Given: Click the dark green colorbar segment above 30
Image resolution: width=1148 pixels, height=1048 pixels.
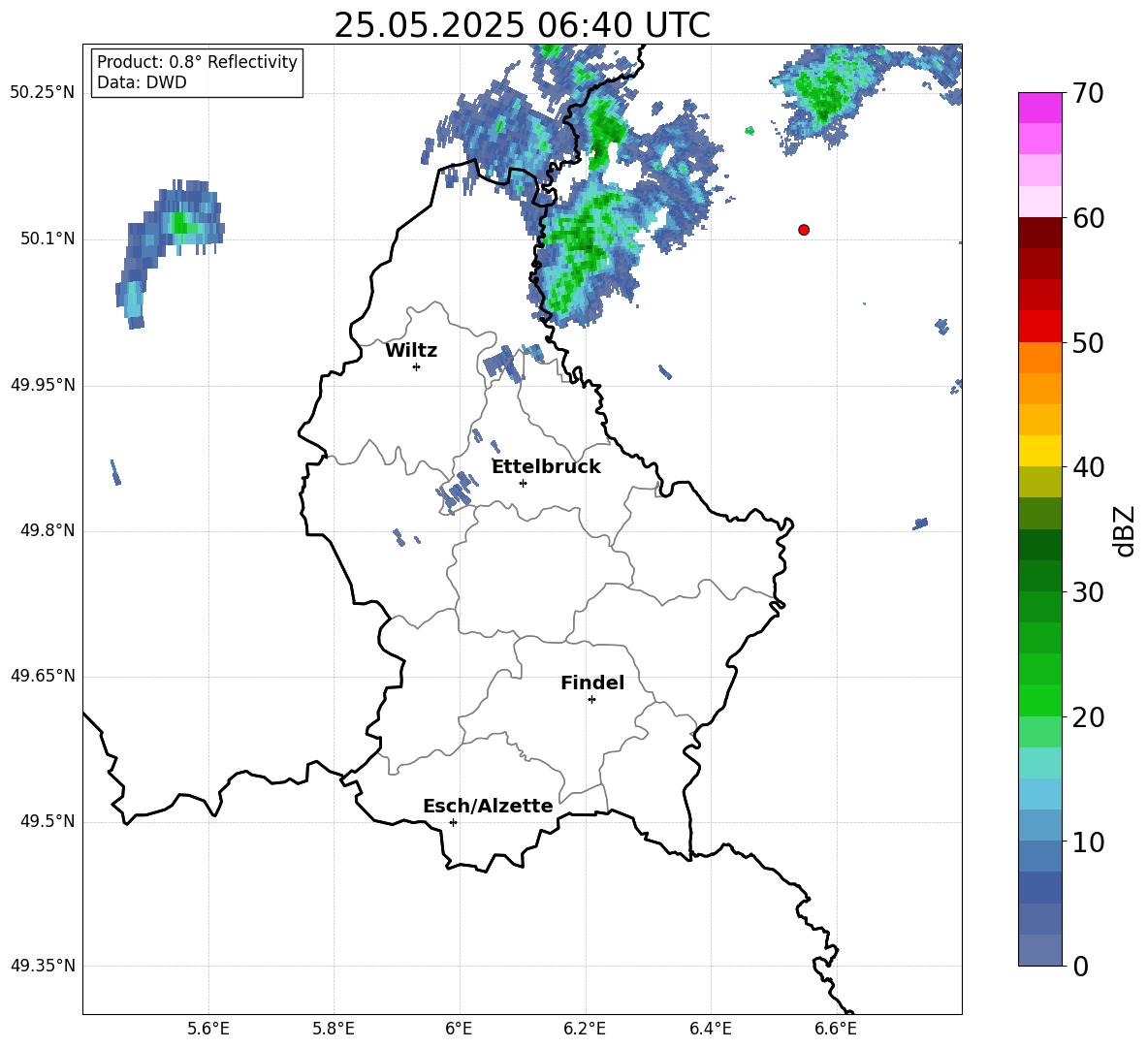Looking at the screenshot, I should 1039,576.
